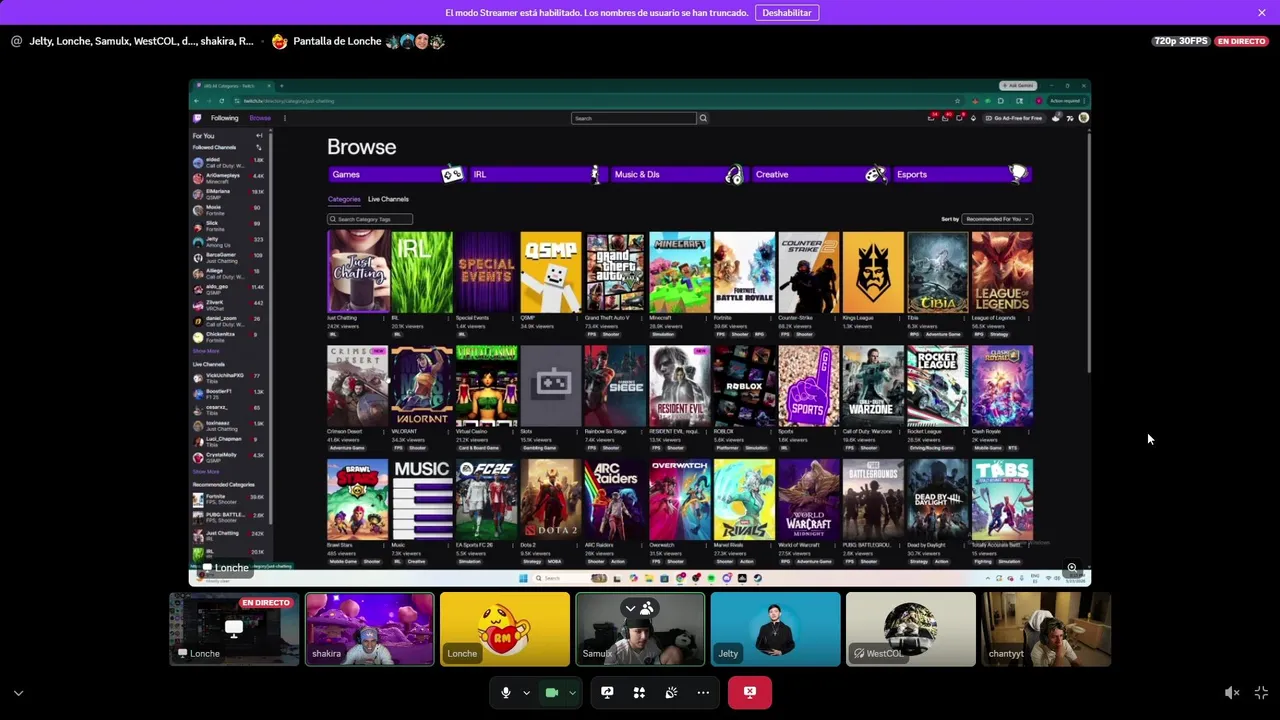Select Jelty's participant tile

[776, 629]
